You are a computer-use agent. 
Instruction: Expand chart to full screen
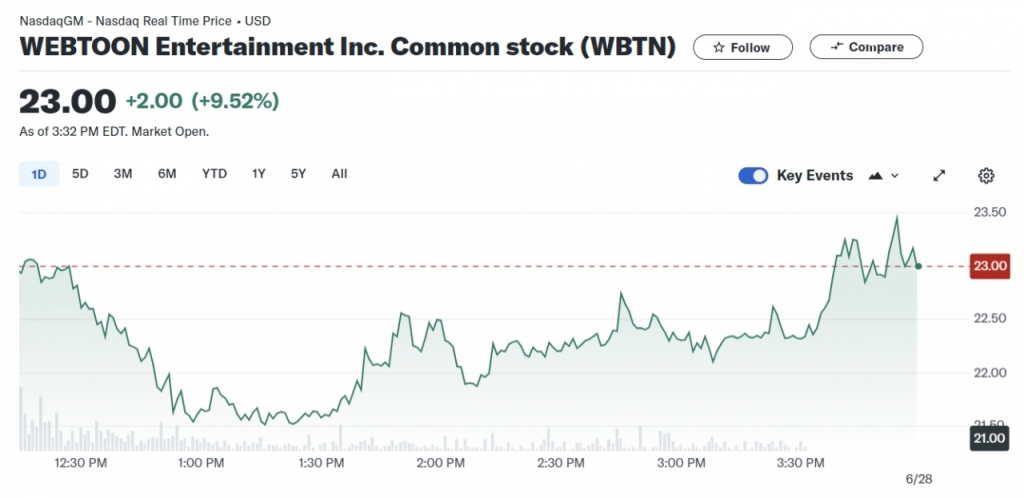coord(939,176)
